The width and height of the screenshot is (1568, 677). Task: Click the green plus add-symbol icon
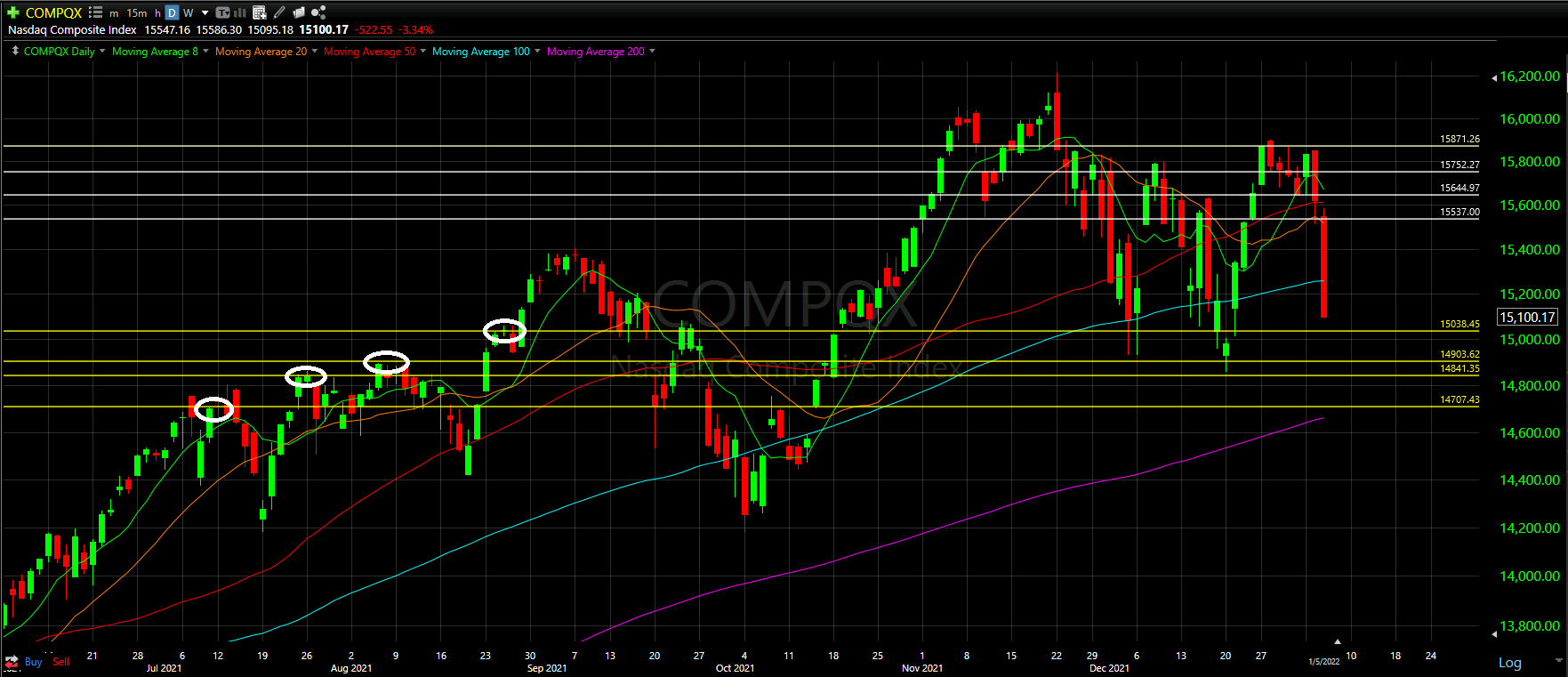pos(13,12)
